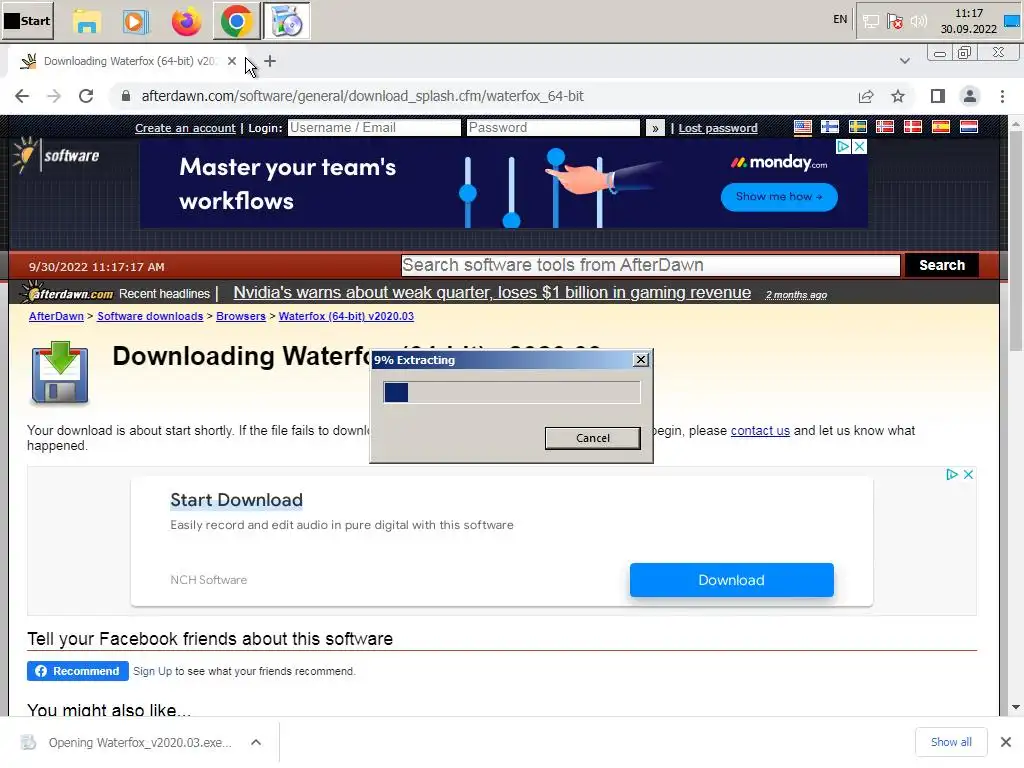Click the Search button
Image resolution: width=1024 pixels, height=768 pixels.
click(x=942, y=265)
